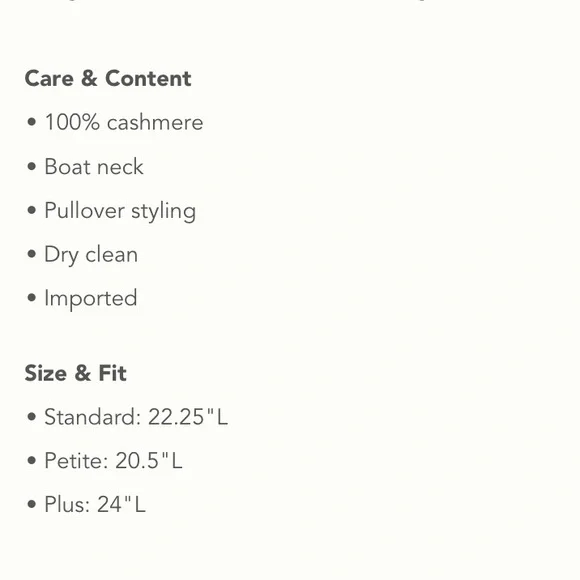The image size is (580, 580).
Task: Click the bullet before Petite size
Action: (x=32, y=461)
